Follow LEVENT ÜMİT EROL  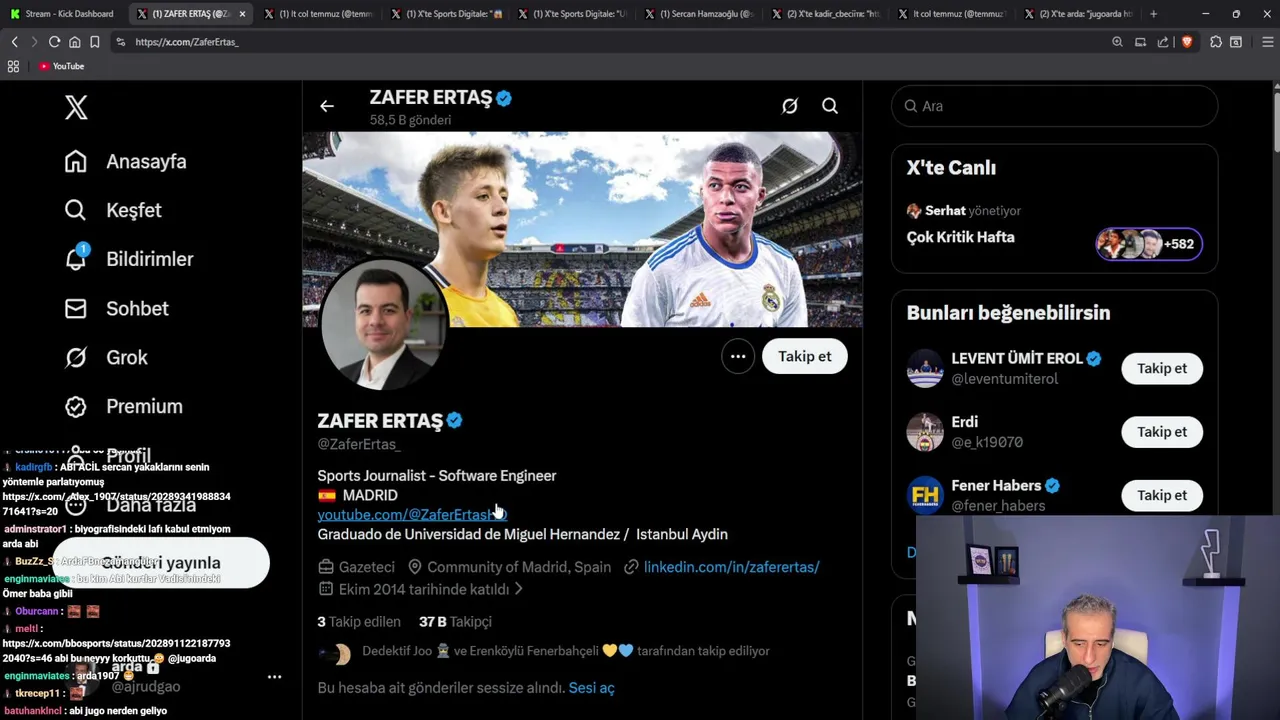(1162, 368)
